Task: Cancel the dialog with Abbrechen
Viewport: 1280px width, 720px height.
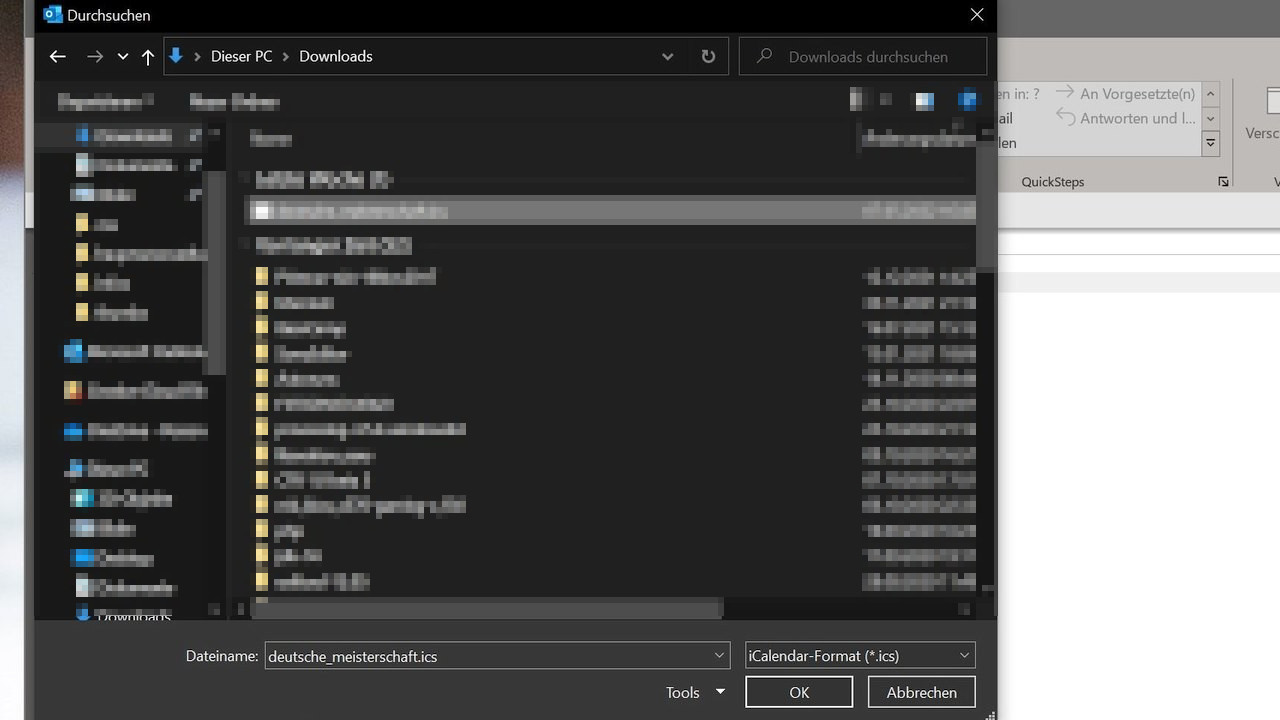Action: click(921, 692)
